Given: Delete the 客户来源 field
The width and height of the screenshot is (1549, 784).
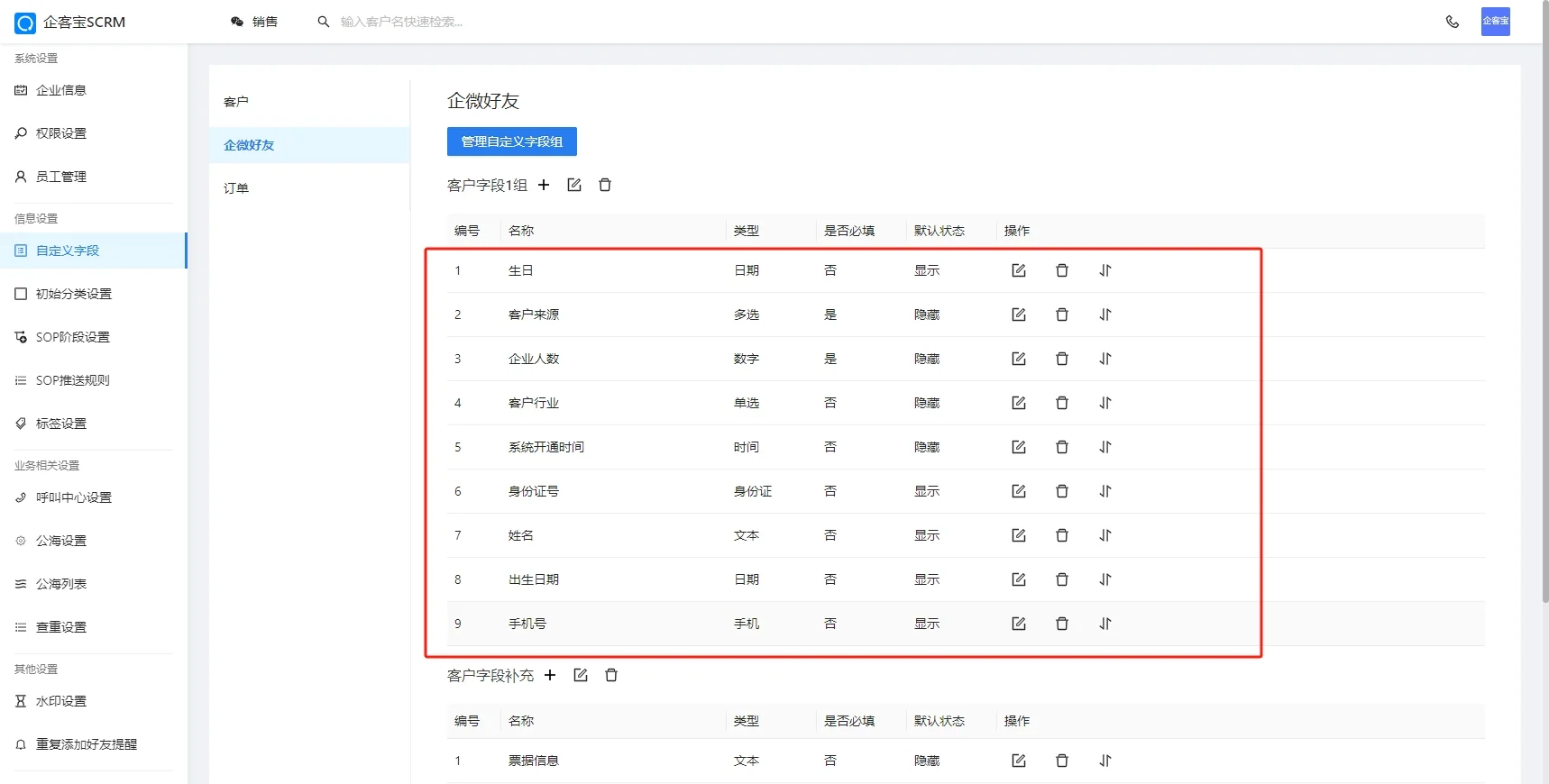Looking at the screenshot, I should coord(1062,315).
